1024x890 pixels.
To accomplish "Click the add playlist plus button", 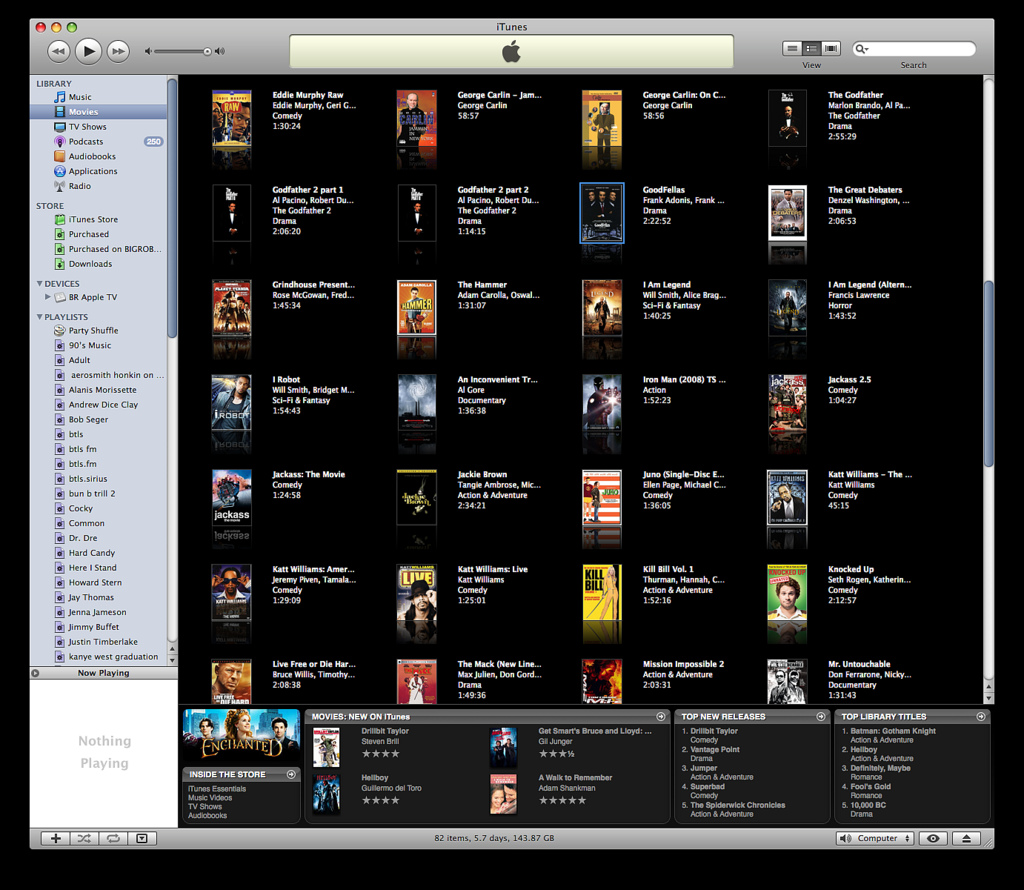I will (56, 838).
